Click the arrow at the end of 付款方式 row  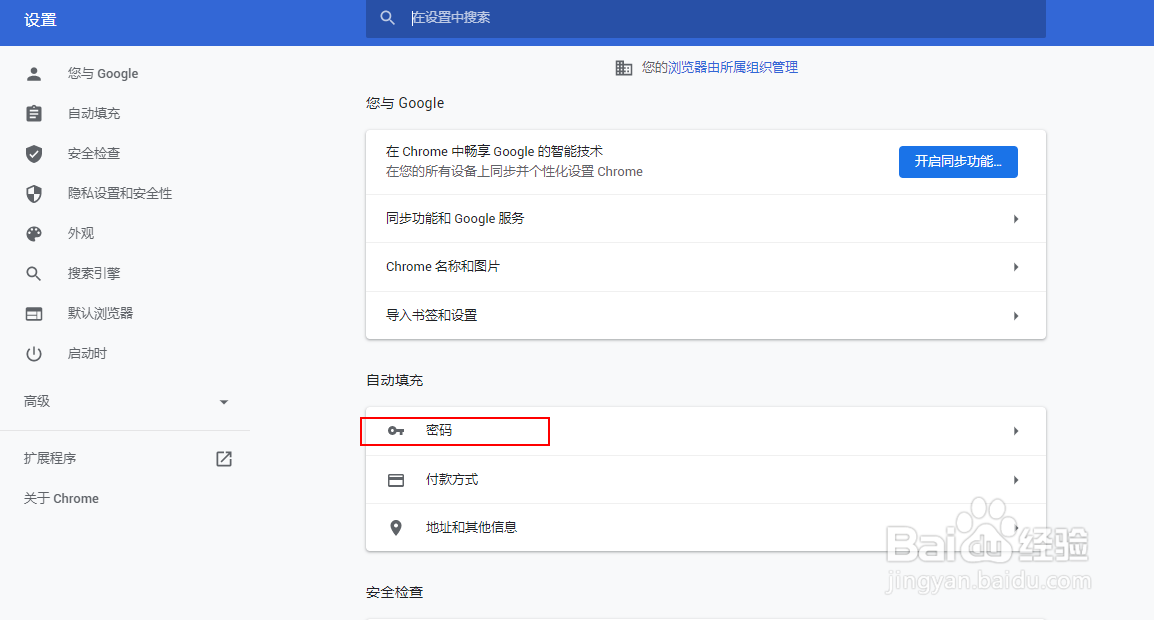tap(1016, 480)
